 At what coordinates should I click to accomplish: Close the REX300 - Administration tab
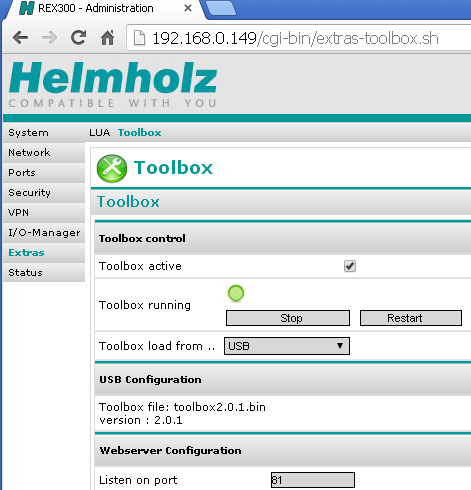click(188, 8)
